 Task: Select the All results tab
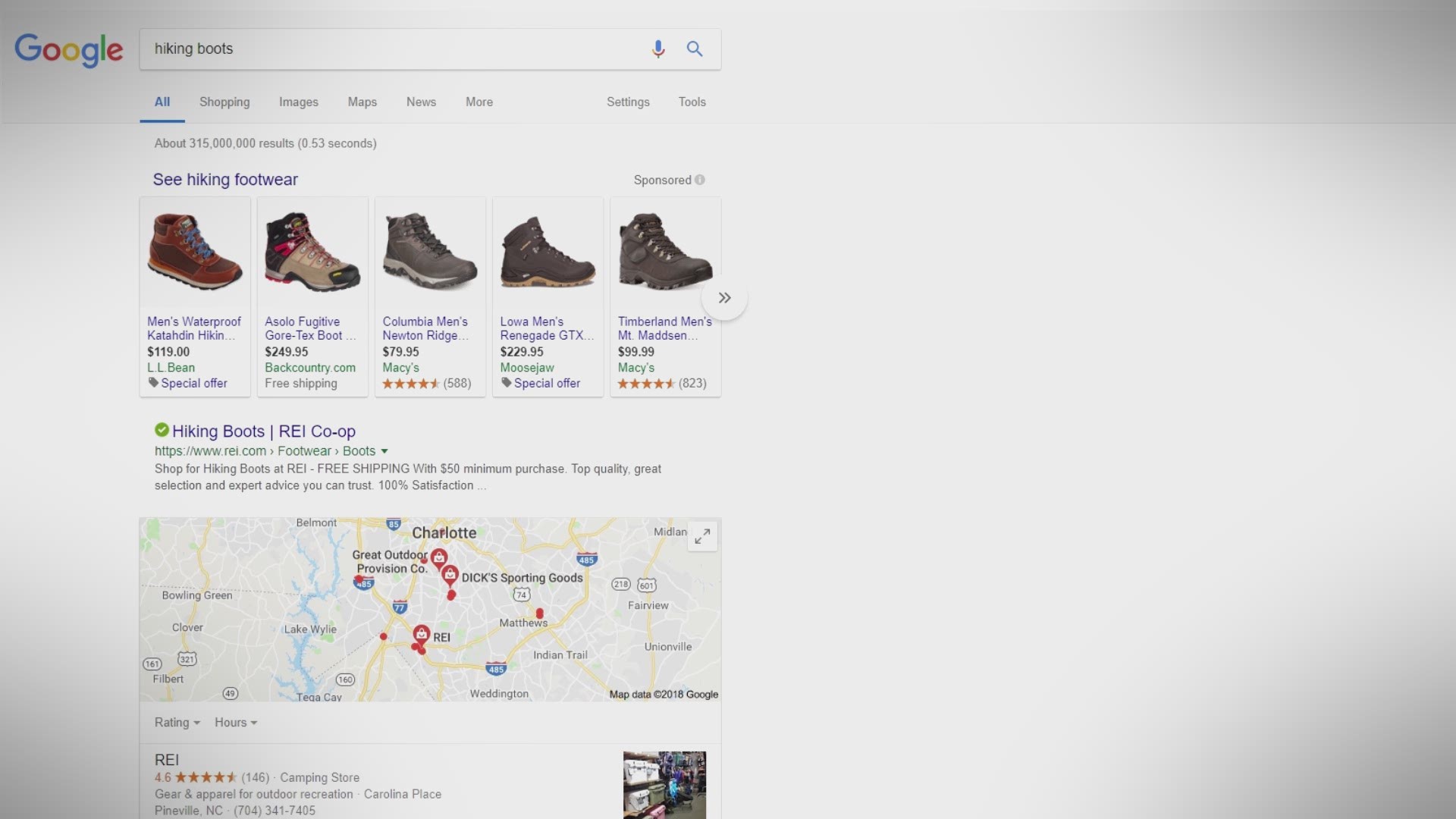click(x=162, y=102)
